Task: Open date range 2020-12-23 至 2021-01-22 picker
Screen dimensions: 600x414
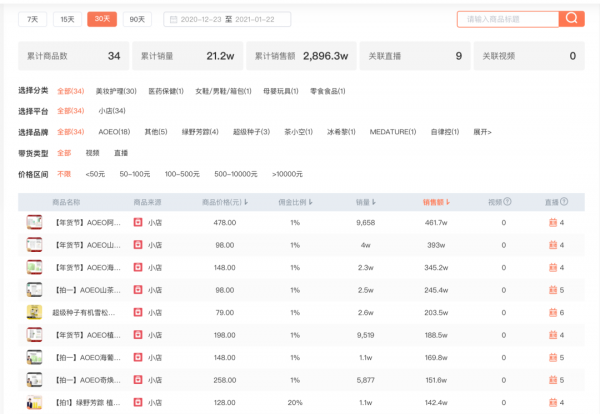Action: pos(227,20)
